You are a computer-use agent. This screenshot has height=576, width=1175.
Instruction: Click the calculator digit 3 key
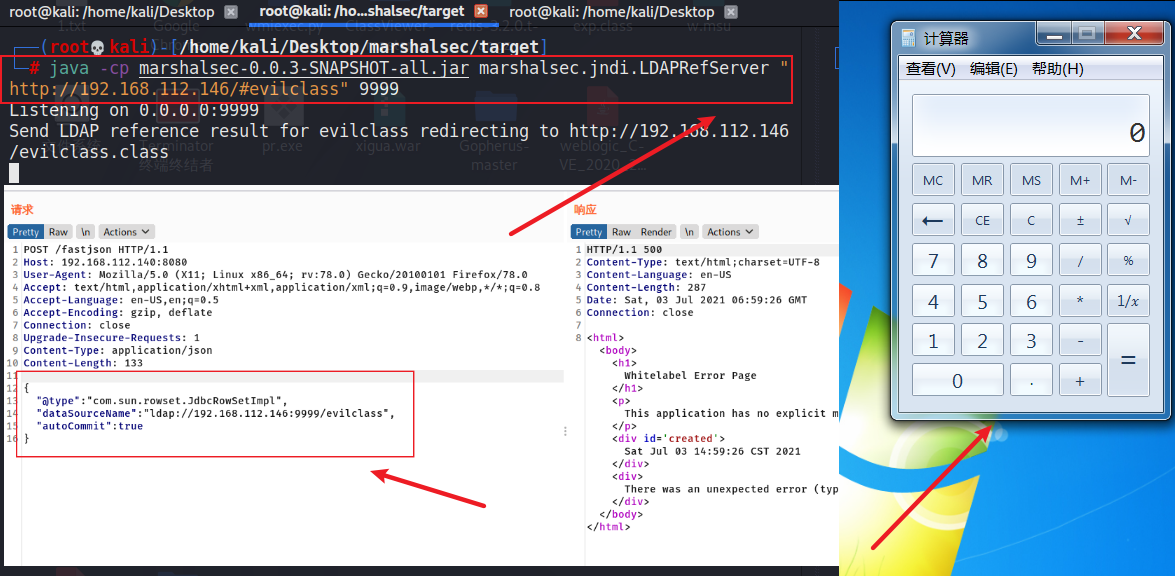click(x=1031, y=341)
